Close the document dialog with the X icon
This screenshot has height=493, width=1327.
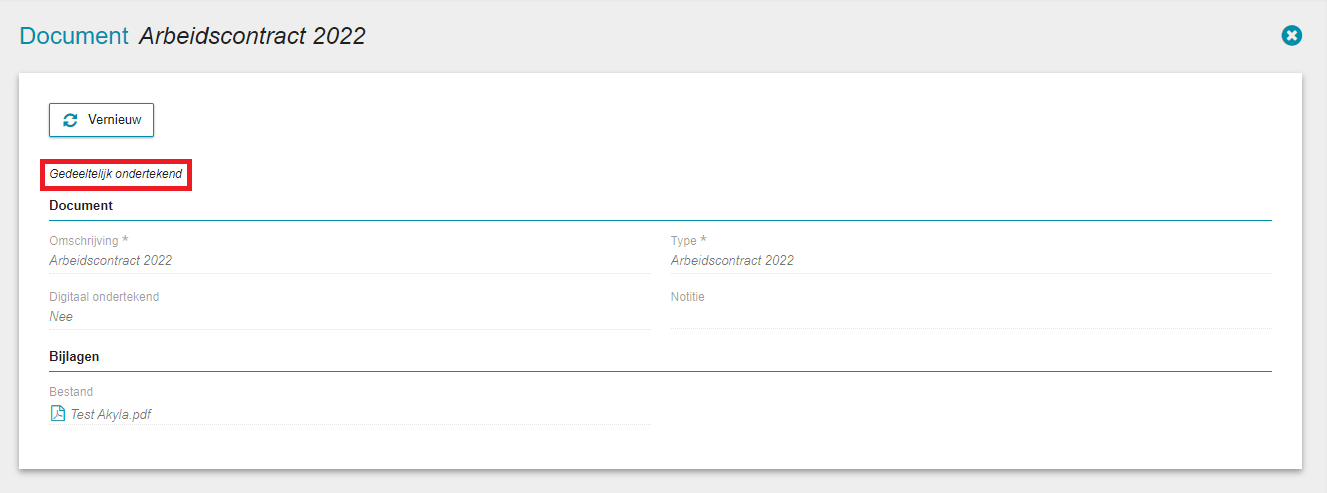click(1291, 36)
